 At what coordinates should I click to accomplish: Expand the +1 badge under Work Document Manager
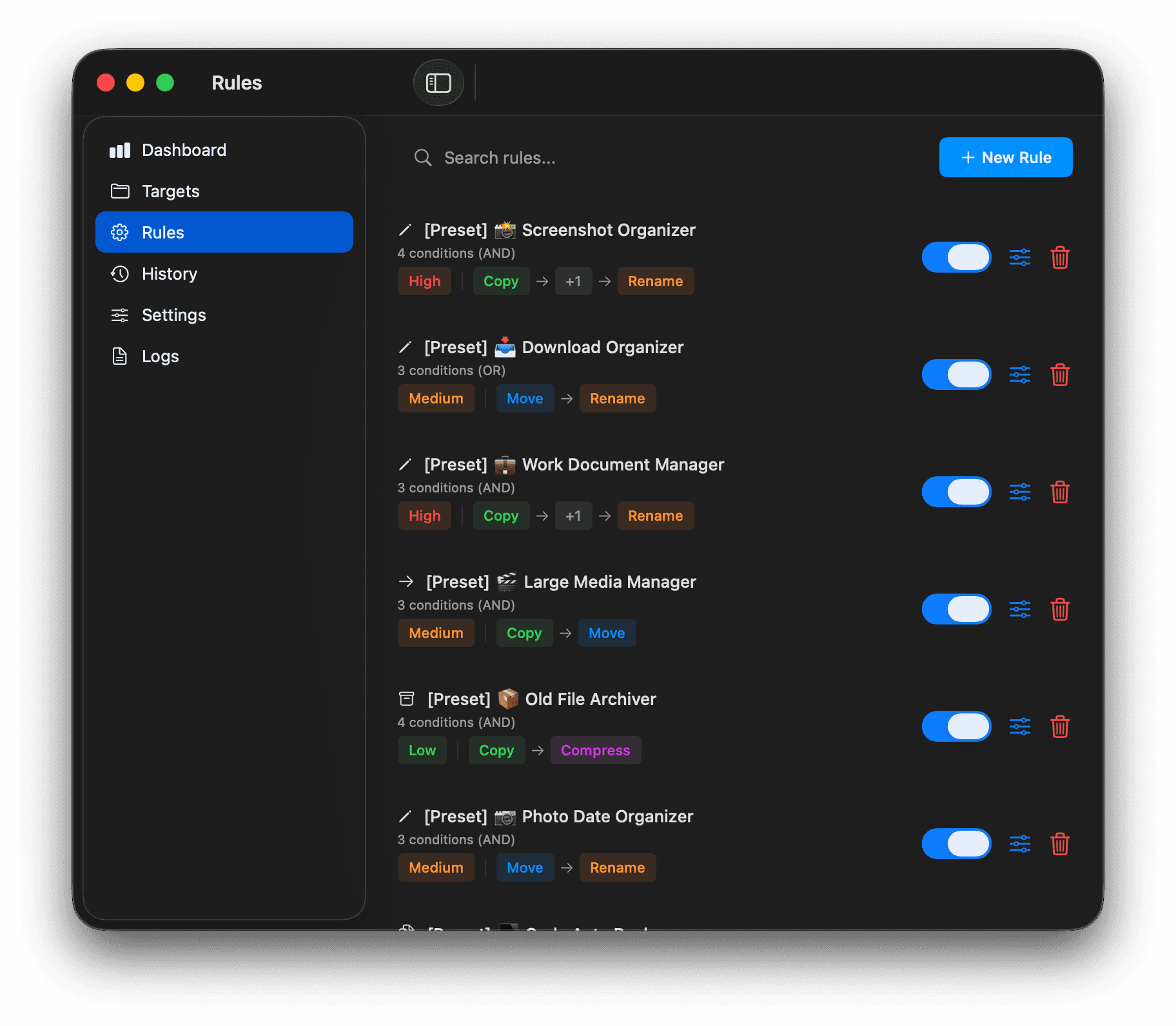(573, 516)
